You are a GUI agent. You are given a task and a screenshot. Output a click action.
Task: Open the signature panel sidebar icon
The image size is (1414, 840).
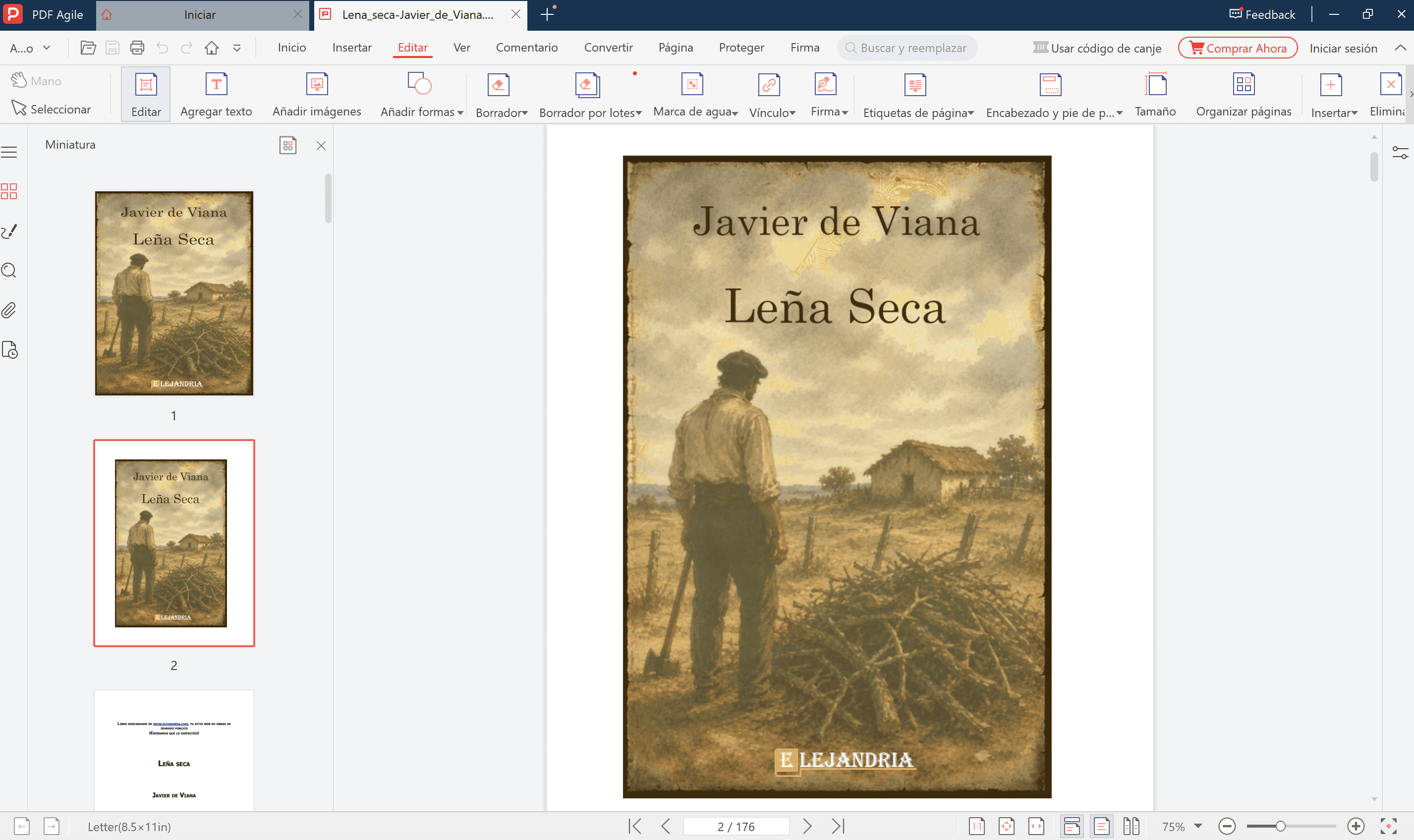pyautogui.click(x=9, y=231)
